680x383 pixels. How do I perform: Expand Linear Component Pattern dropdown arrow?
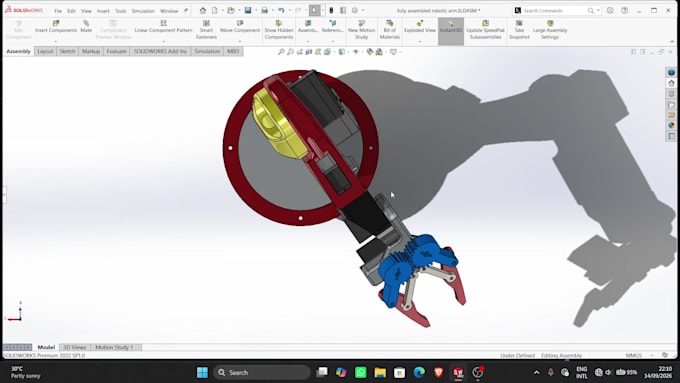163,42
